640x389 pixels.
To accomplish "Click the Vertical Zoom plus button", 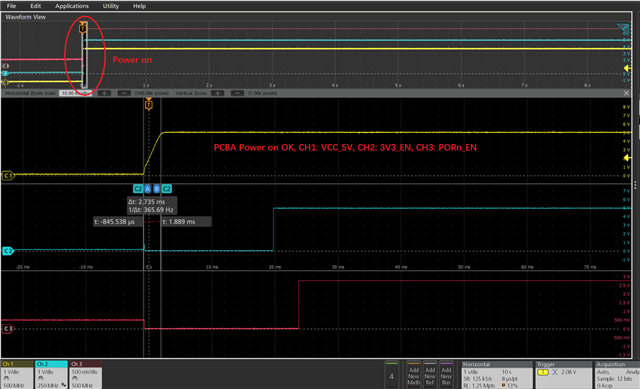I will tap(218, 93).
